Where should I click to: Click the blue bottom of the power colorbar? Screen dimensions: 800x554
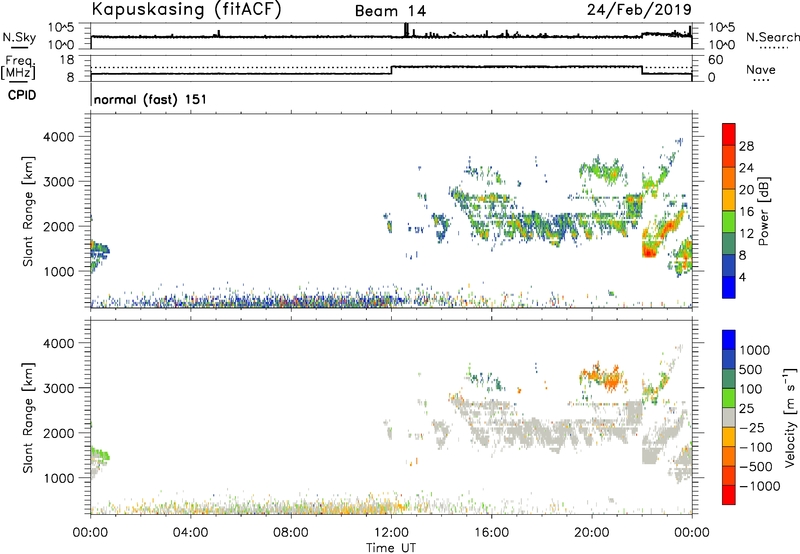729,287
